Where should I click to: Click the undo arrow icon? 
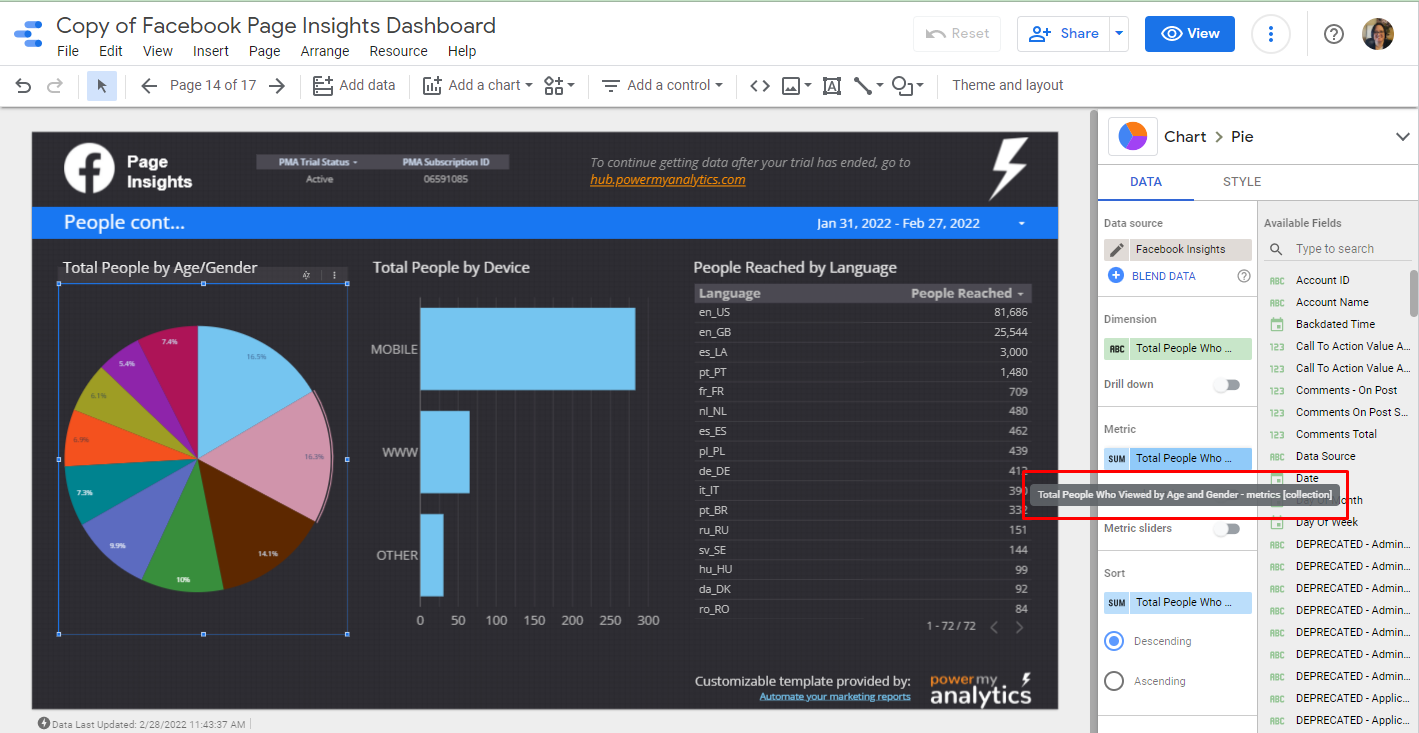point(23,86)
